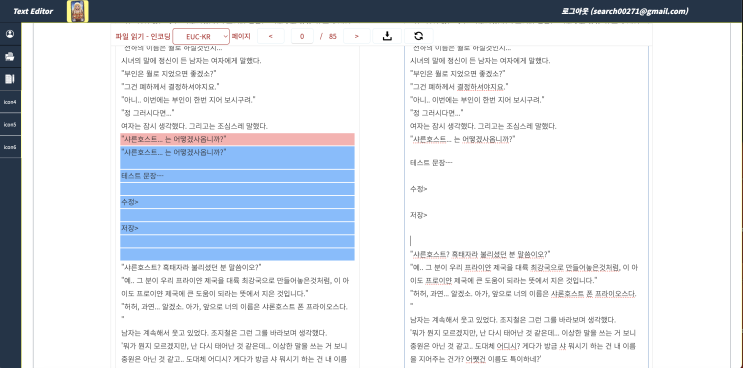The image size is (743, 368).
Task: Click the Text Editor title
Action: click(33, 11)
